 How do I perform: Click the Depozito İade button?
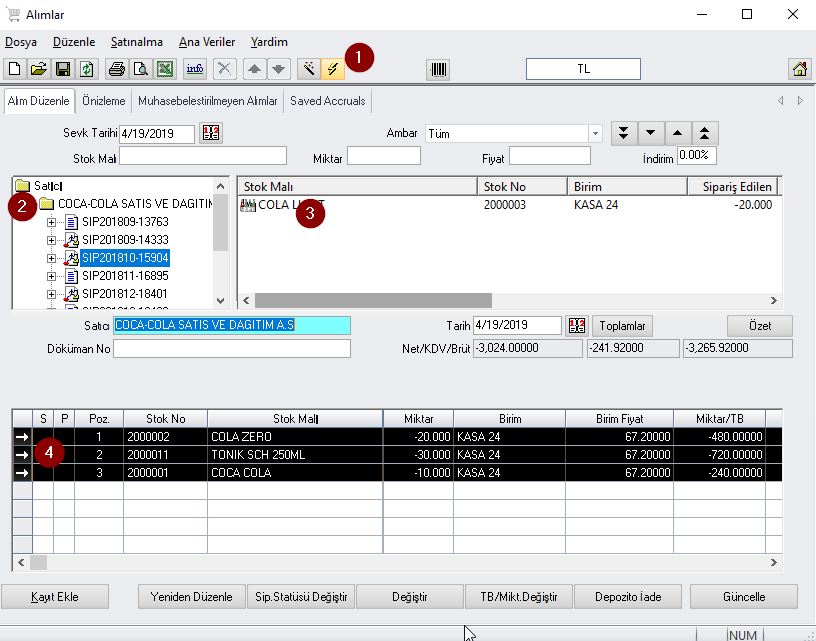(628, 597)
